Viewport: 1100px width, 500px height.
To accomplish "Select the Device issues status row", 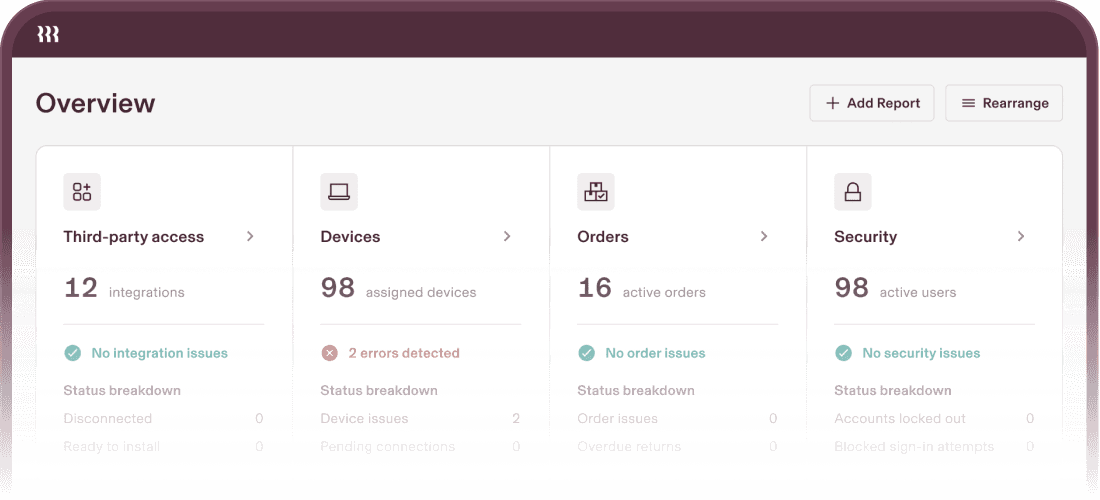I will click(420, 419).
